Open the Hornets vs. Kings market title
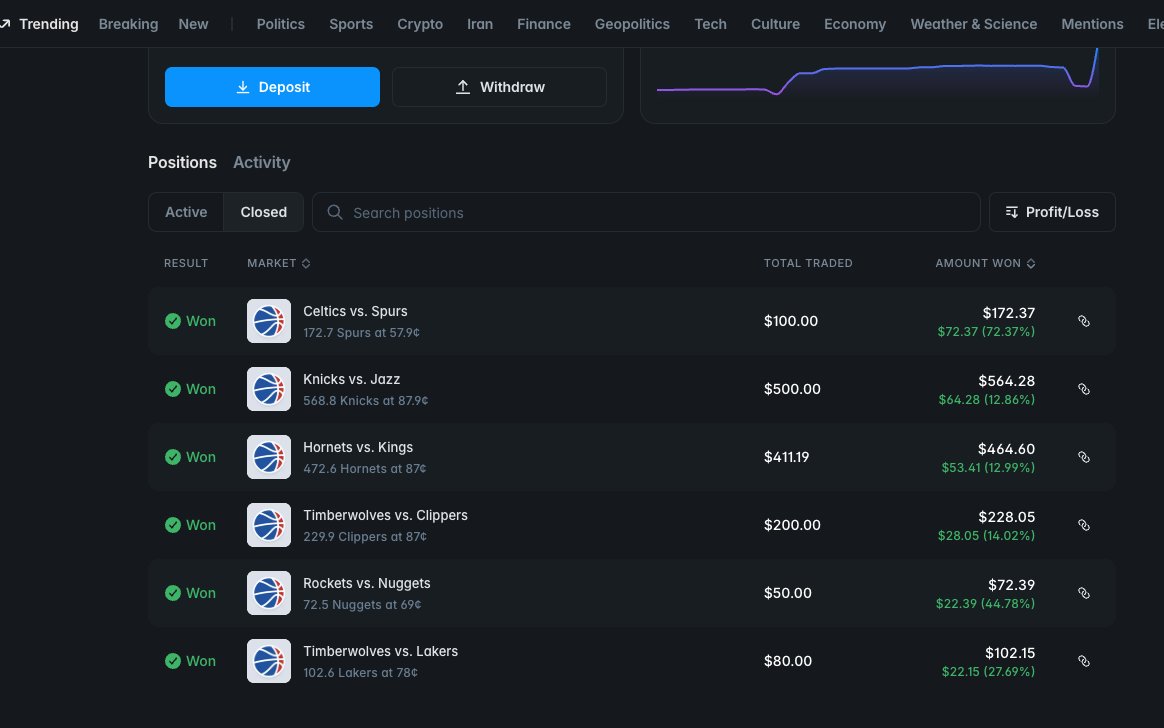The height and width of the screenshot is (728, 1164). point(358,447)
